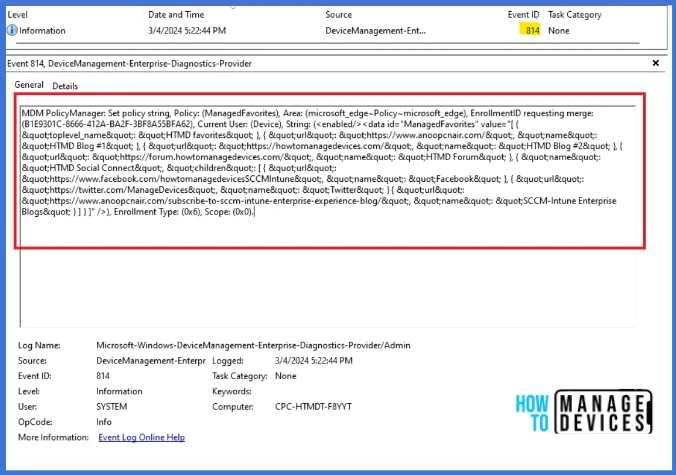Click the Source value DeviceManagement-Enterpr in details

click(x=150, y=360)
